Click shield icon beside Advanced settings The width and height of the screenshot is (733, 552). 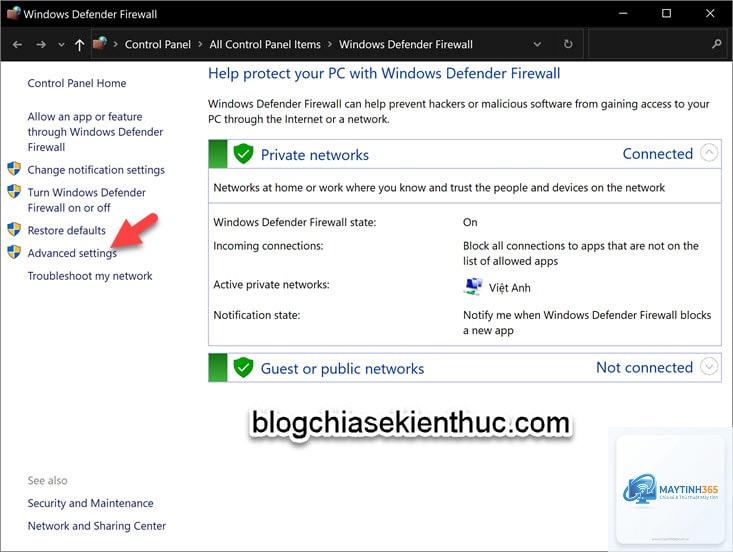tap(14, 252)
